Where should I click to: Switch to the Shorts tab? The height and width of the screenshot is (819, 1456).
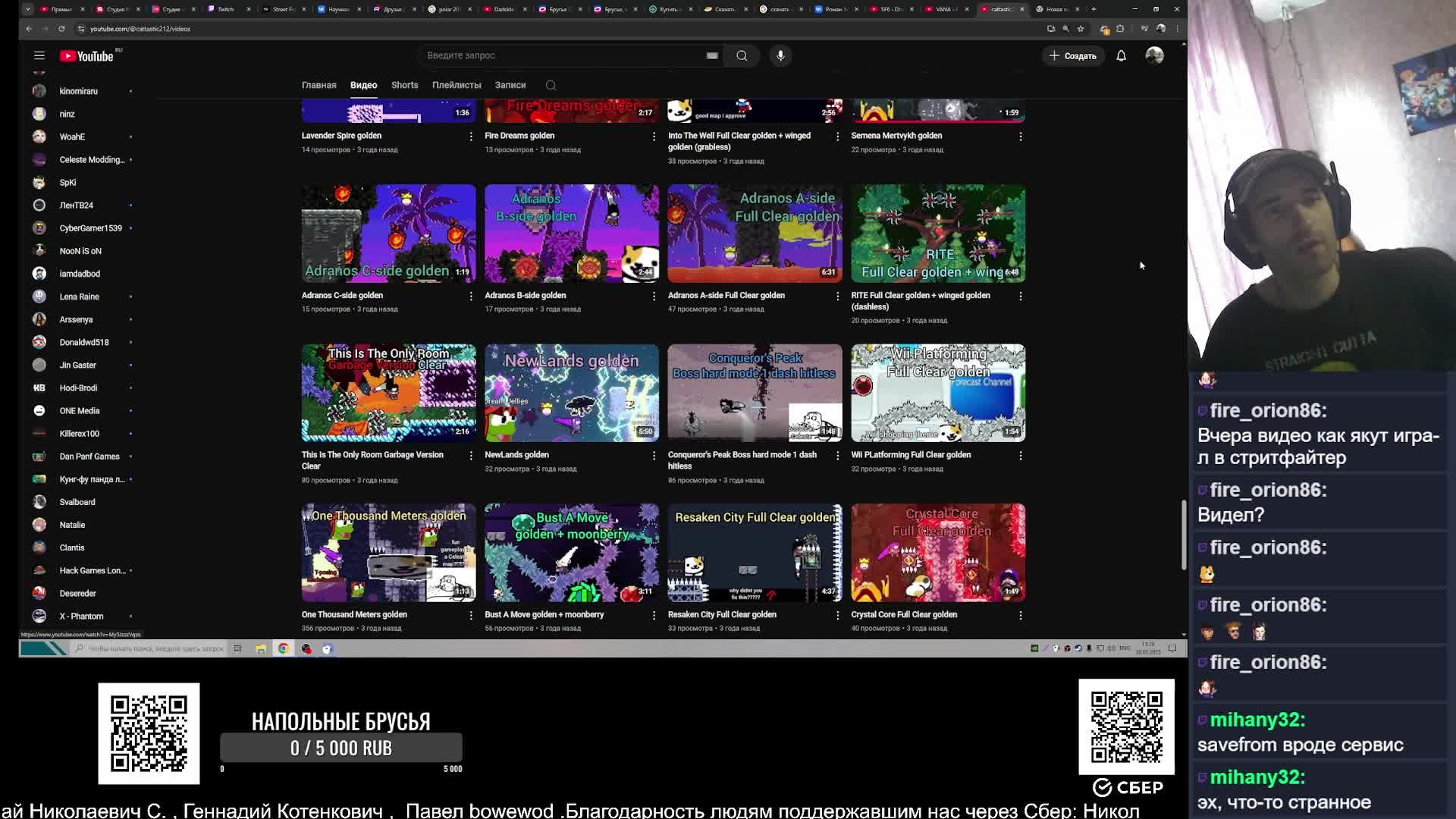pyautogui.click(x=404, y=85)
